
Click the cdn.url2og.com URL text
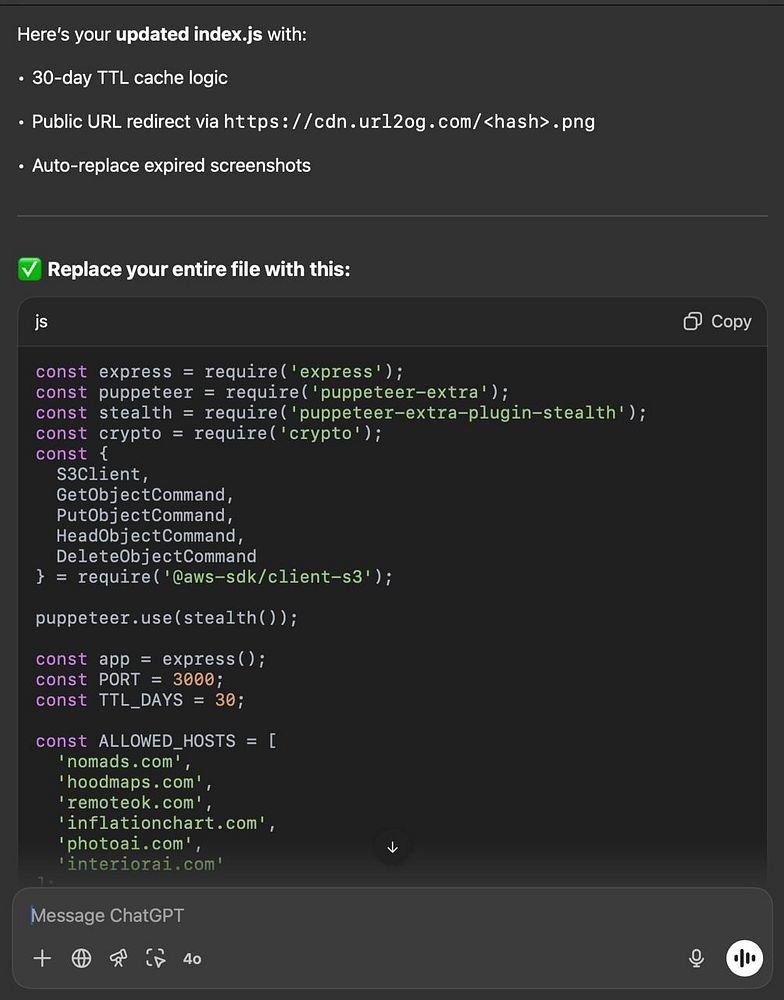[409, 121]
